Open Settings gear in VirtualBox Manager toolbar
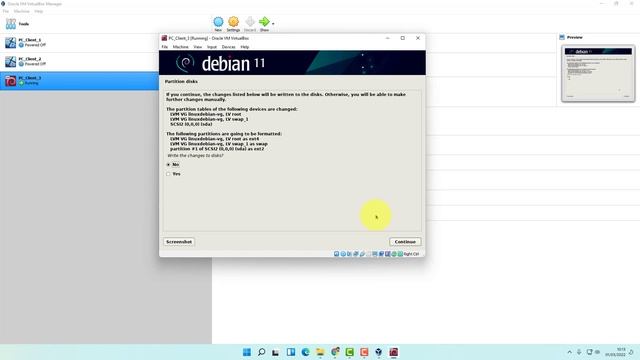 click(233, 22)
